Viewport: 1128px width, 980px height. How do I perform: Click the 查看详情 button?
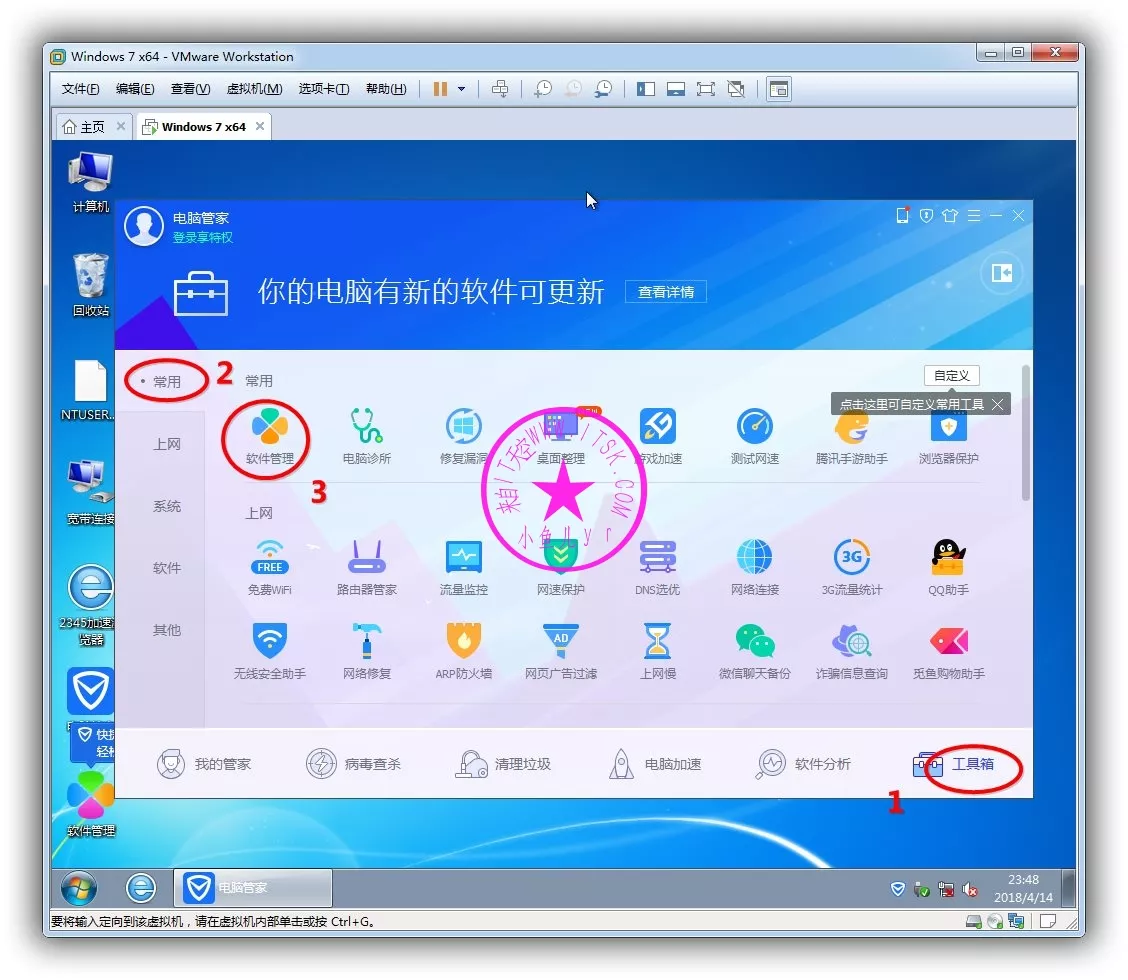pos(666,292)
